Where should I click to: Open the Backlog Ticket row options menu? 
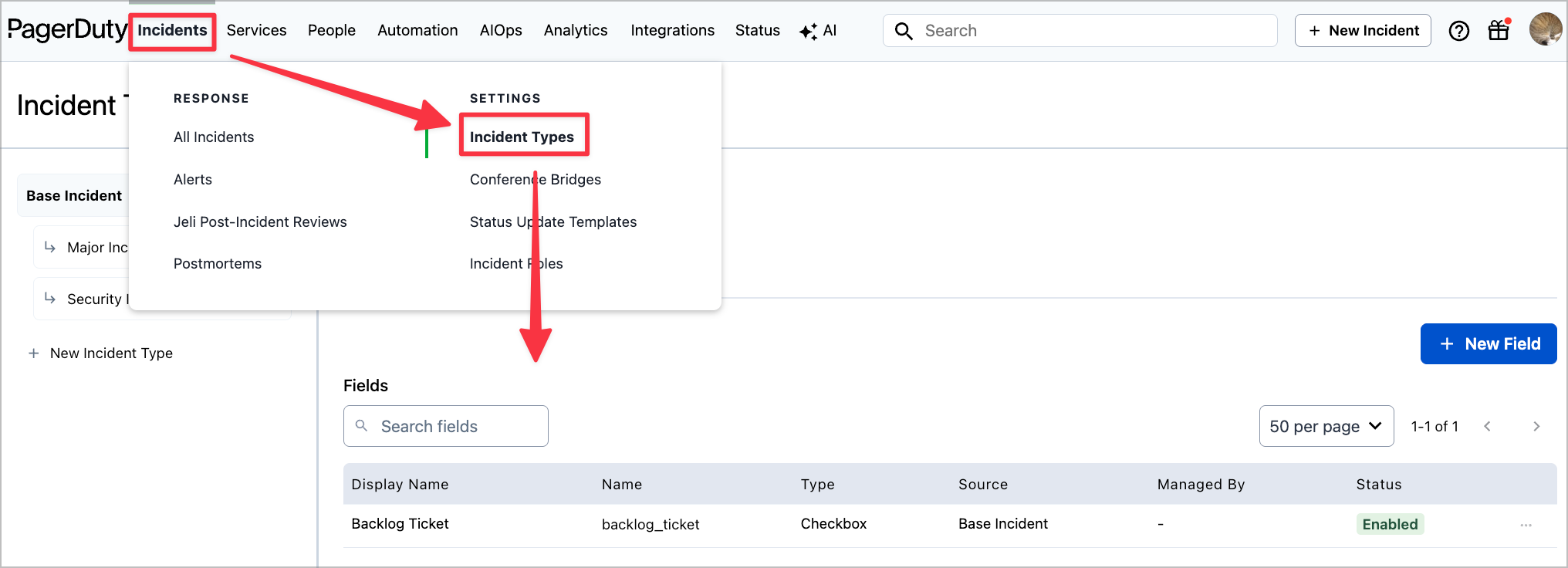pyautogui.click(x=1526, y=525)
